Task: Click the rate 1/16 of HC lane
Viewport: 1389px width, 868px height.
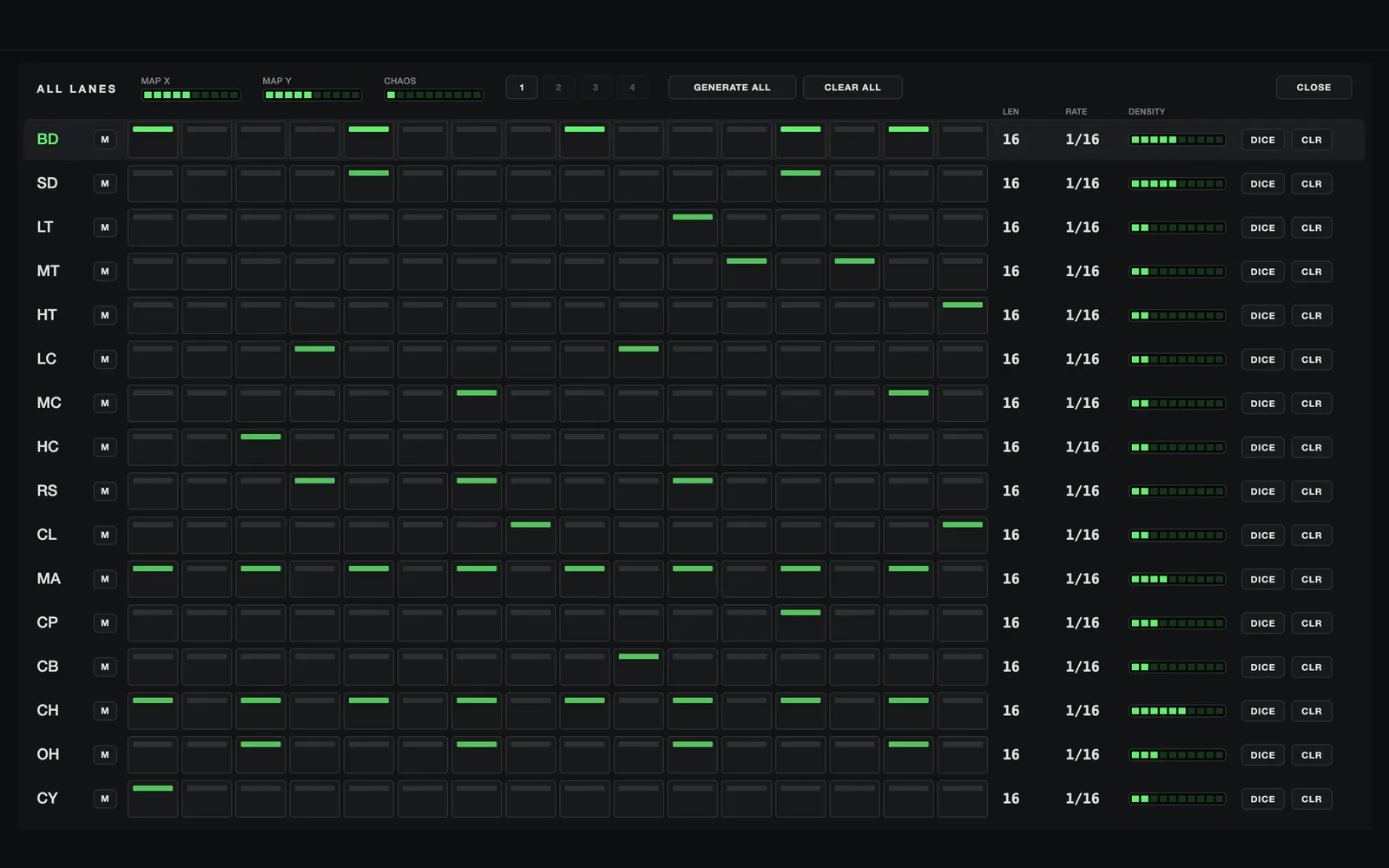Action: pos(1083,447)
